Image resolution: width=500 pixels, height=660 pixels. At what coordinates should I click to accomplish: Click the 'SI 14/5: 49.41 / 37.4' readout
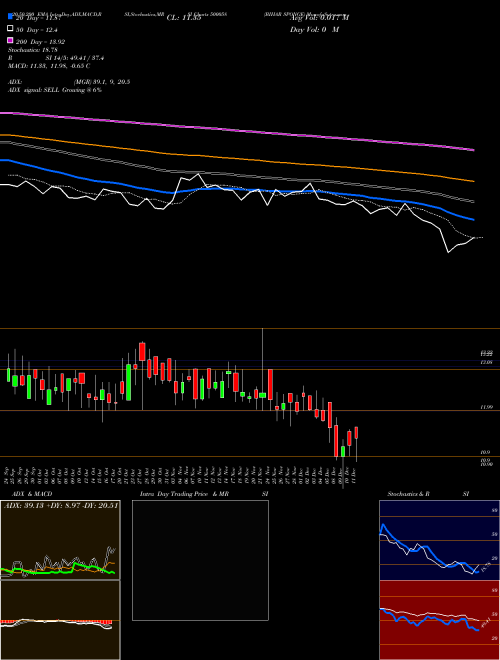(x=75, y=58)
